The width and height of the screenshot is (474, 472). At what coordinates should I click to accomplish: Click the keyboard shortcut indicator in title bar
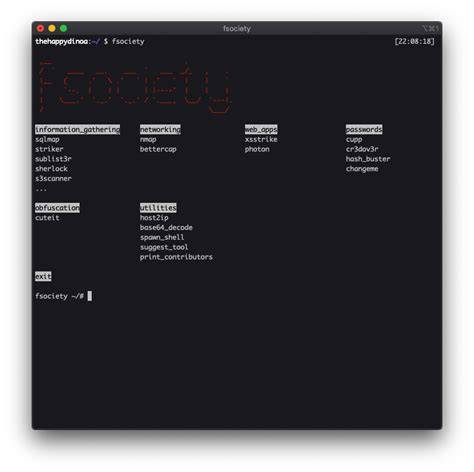pos(430,29)
